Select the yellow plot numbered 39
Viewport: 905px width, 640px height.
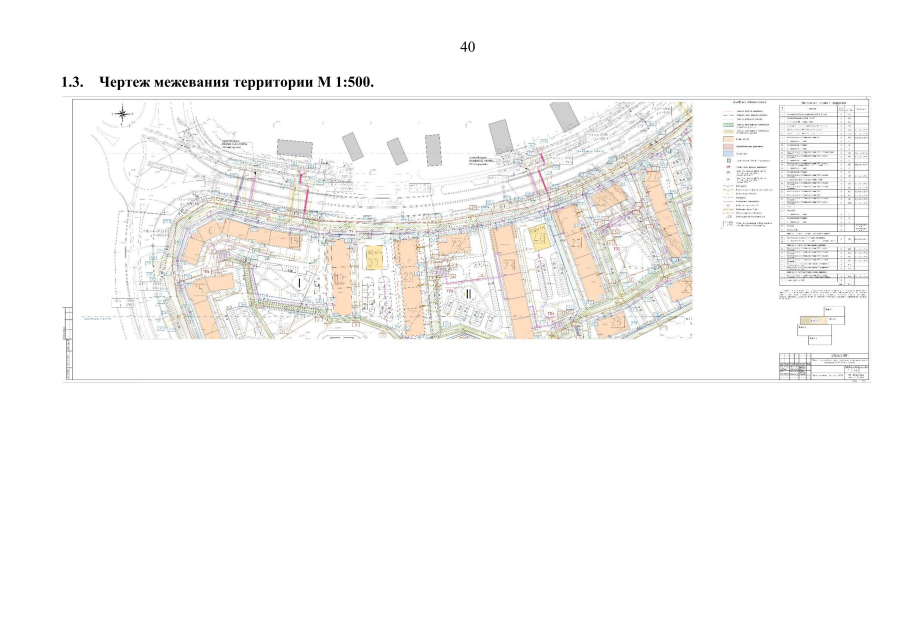[x=374, y=258]
